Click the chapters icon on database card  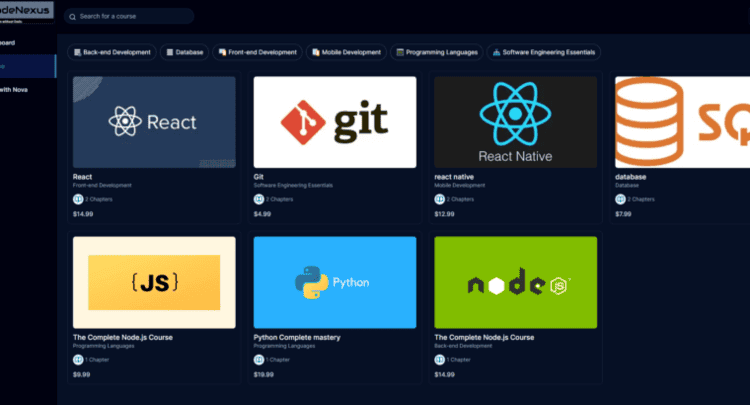pos(620,199)
